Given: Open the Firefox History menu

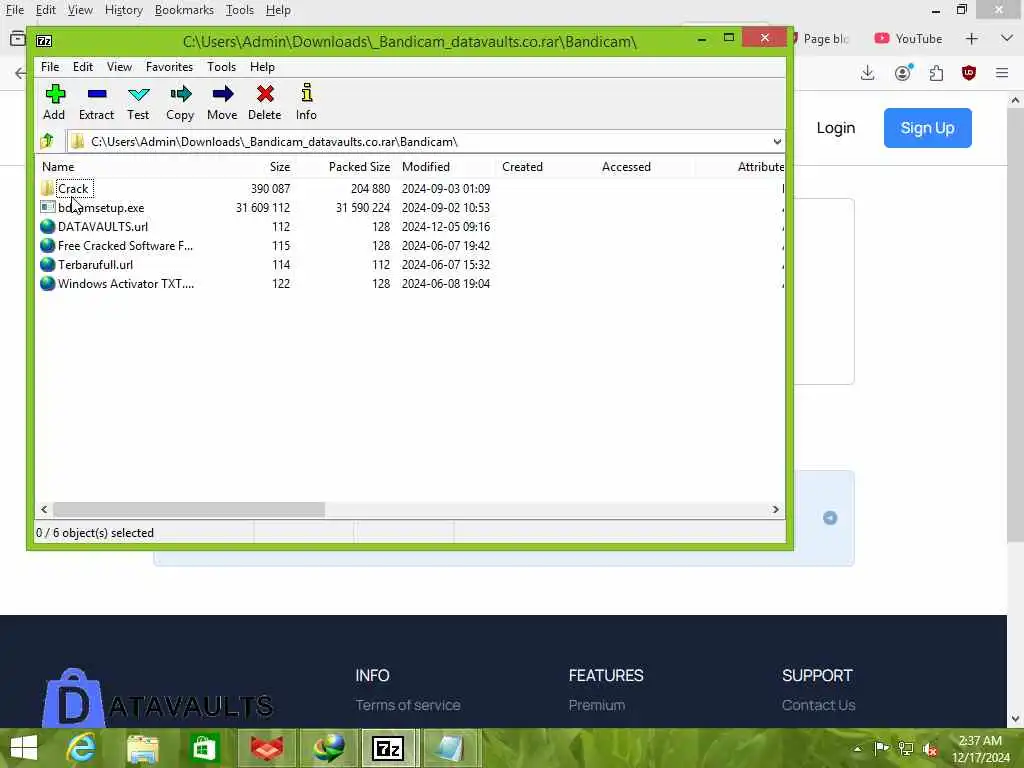Looking at the screenshot, I should point(123,10).
